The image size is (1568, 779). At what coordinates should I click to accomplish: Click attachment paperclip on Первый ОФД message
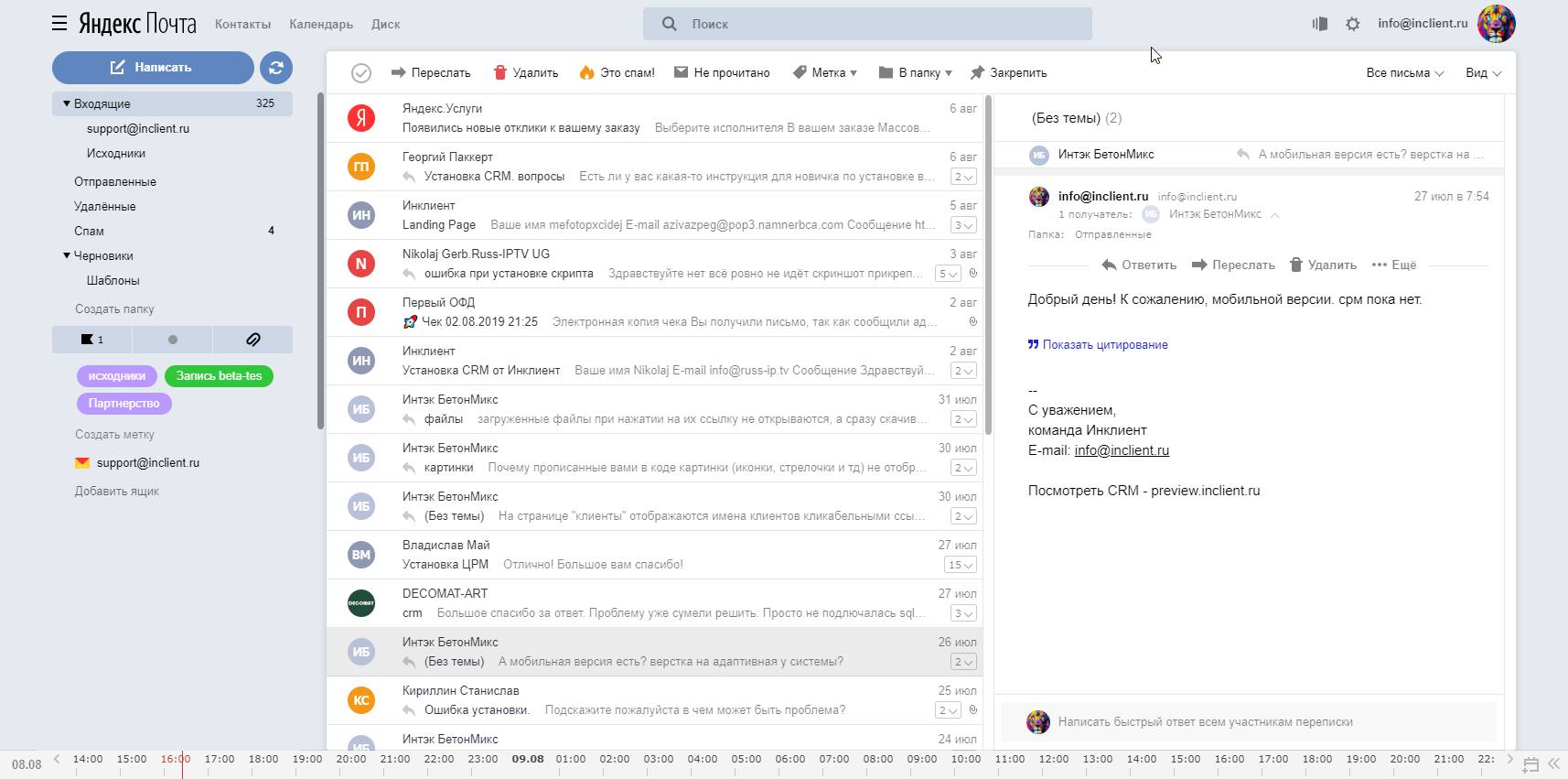tap(973, 321)
